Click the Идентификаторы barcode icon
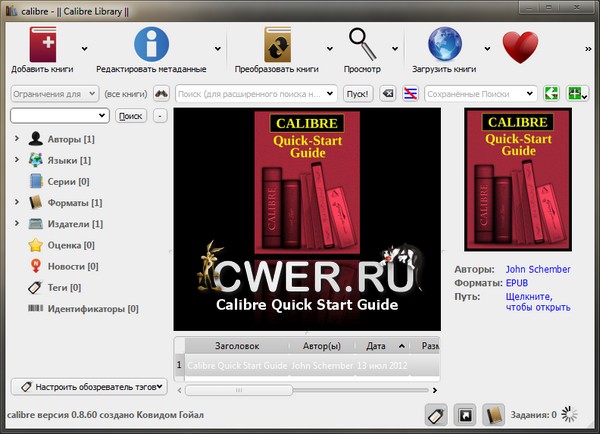Screen dimensions: 600x434 pyautogui.click(x=36, y=308)
